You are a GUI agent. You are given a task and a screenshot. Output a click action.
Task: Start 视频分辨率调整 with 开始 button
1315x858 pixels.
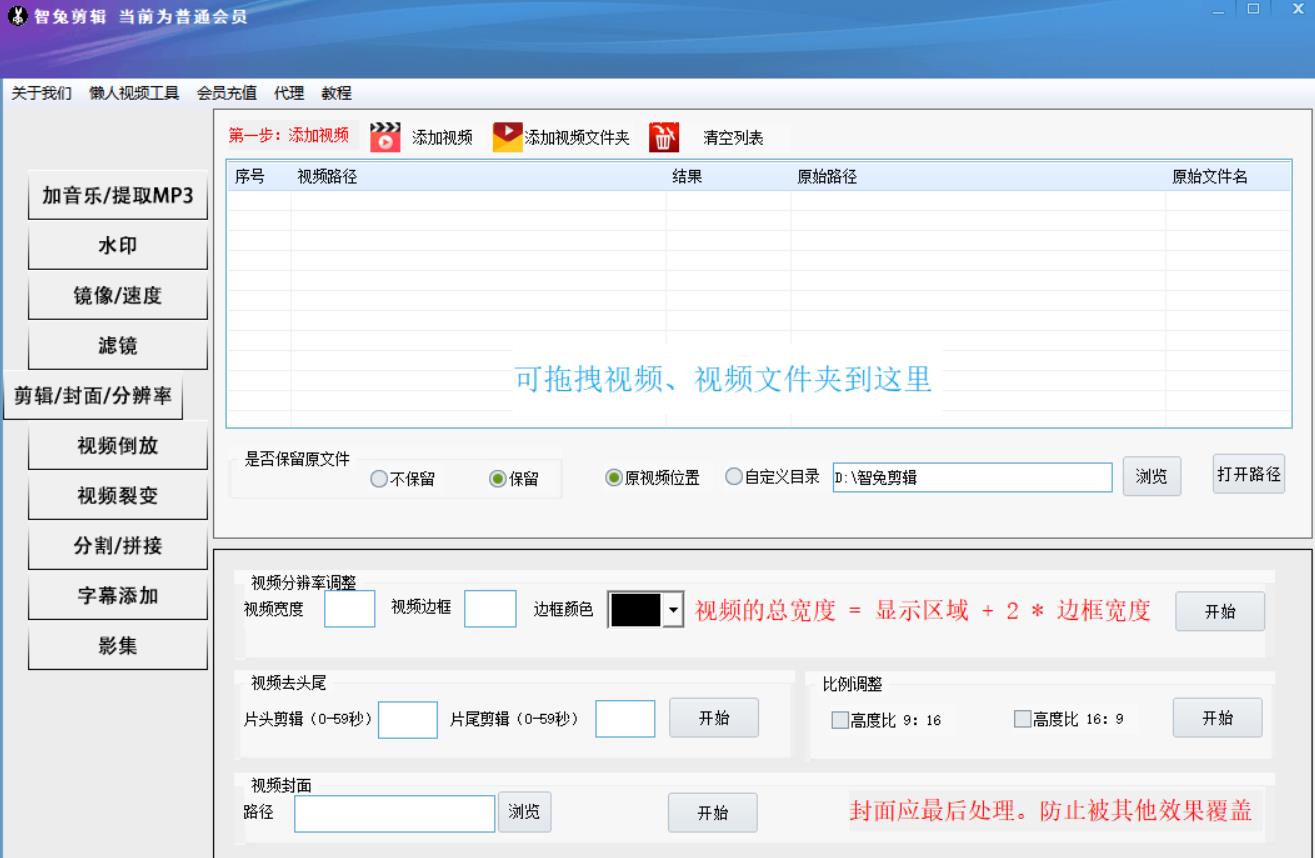point(1219,612)
